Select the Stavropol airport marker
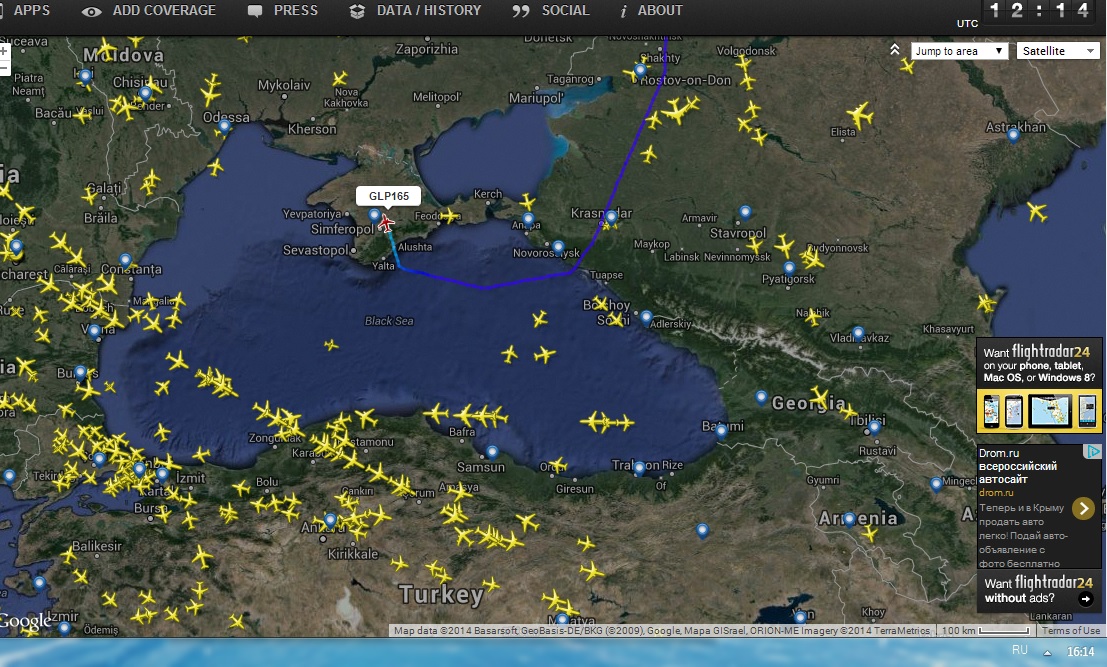 click(745, 212)
